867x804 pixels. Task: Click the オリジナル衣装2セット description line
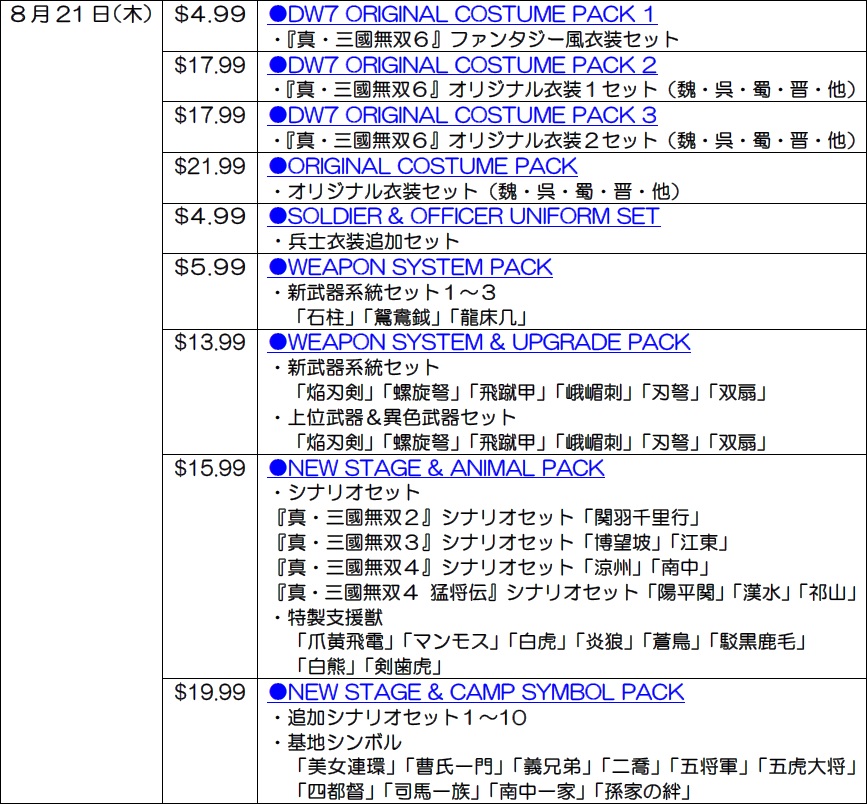tap(565, 140)
